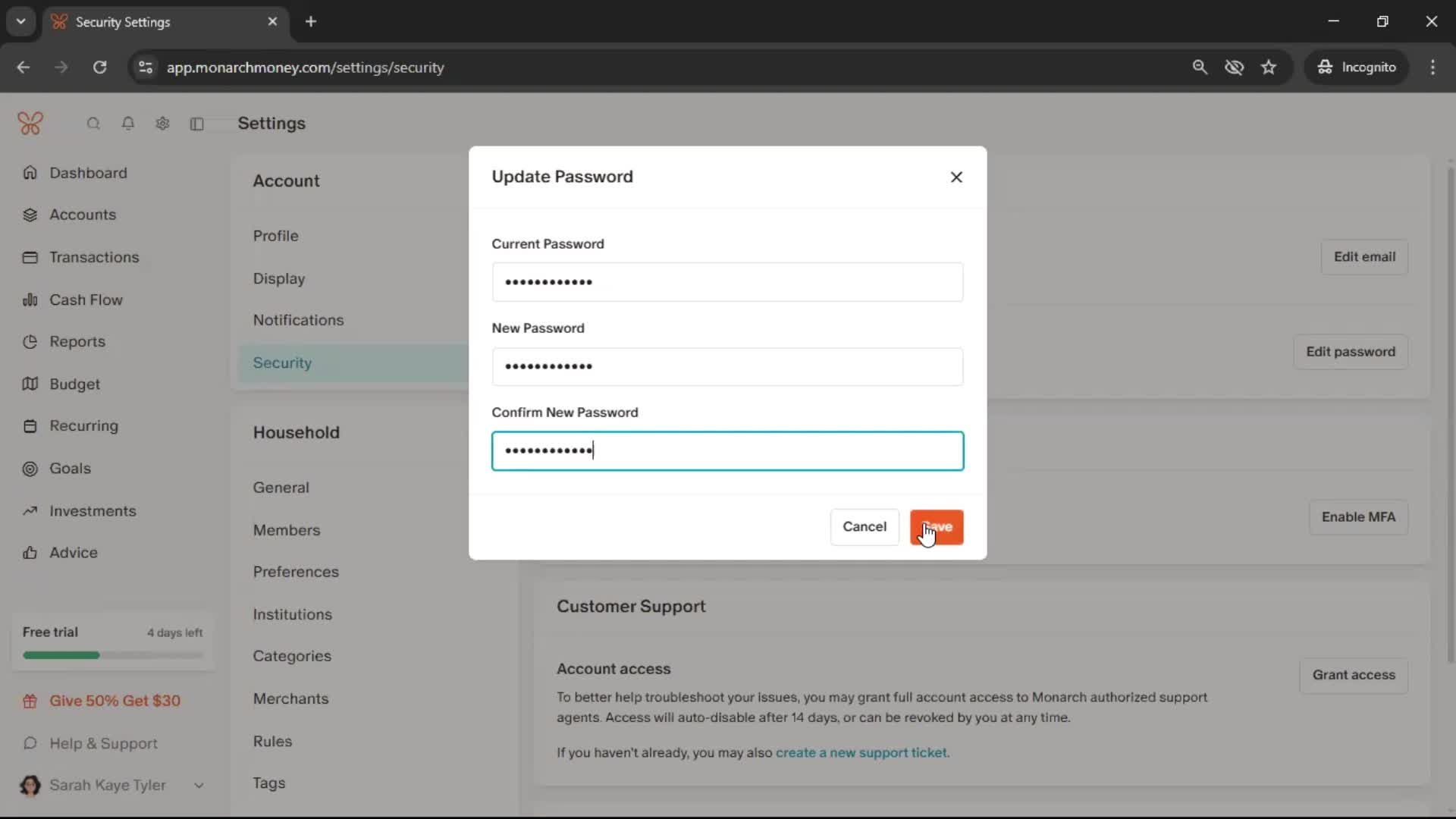Open the site information icon beside URL
Viewport: 1456px width, 819px height.
[x=146, y=67]
